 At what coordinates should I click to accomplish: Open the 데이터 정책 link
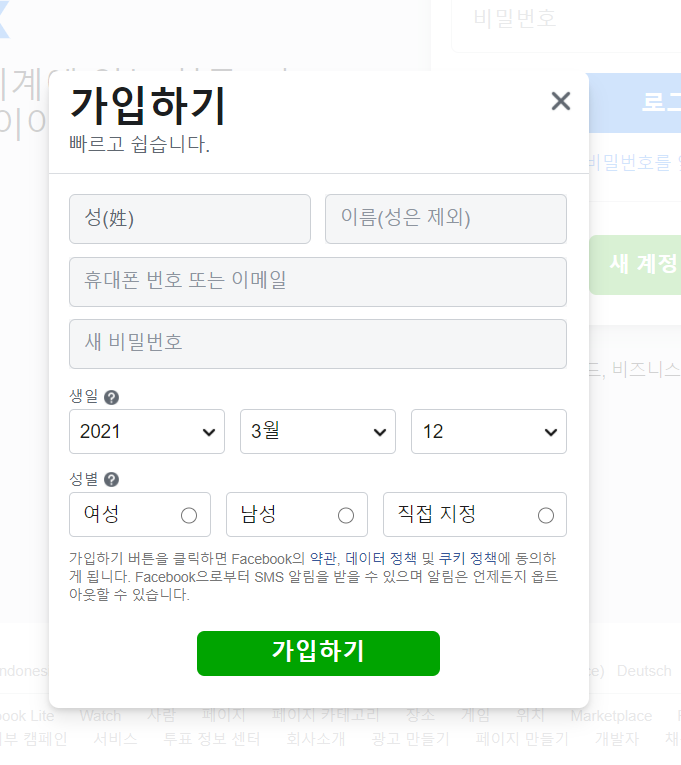[381, 558]
